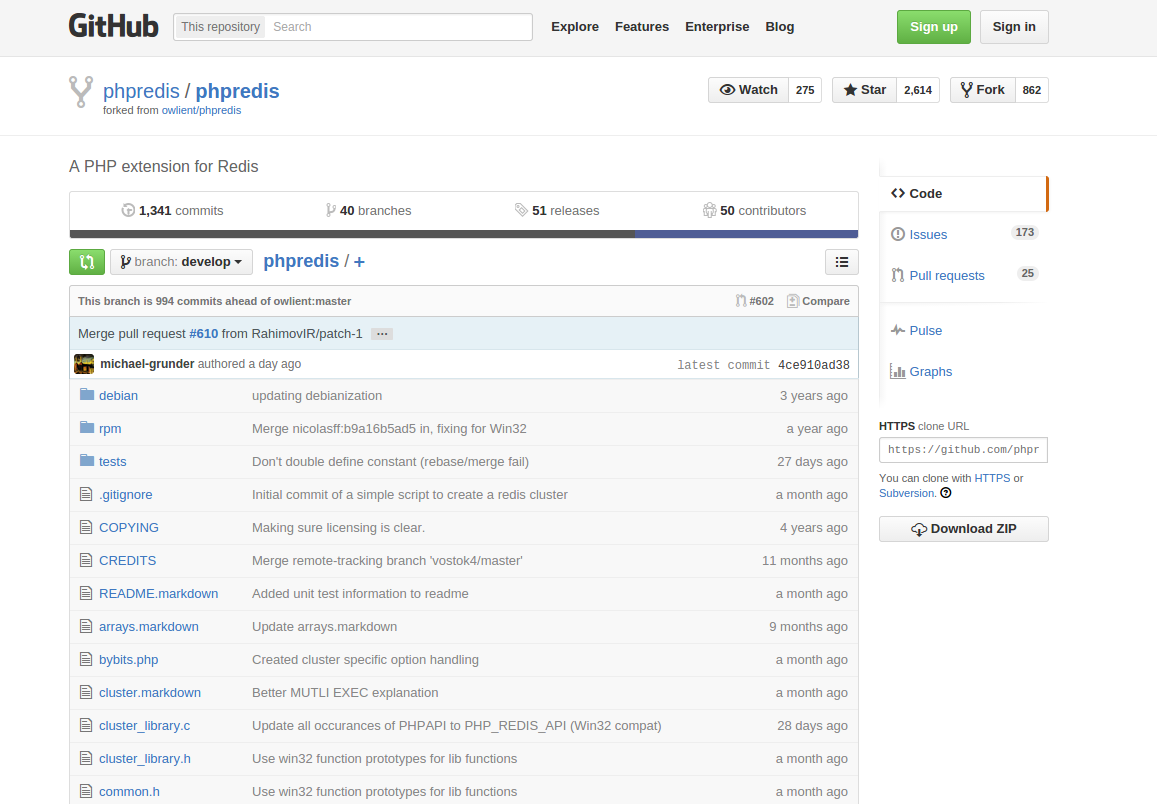Screen dimensions: 1157x804
Task: Open the 1,341 commits link
Action: (172, 210)
